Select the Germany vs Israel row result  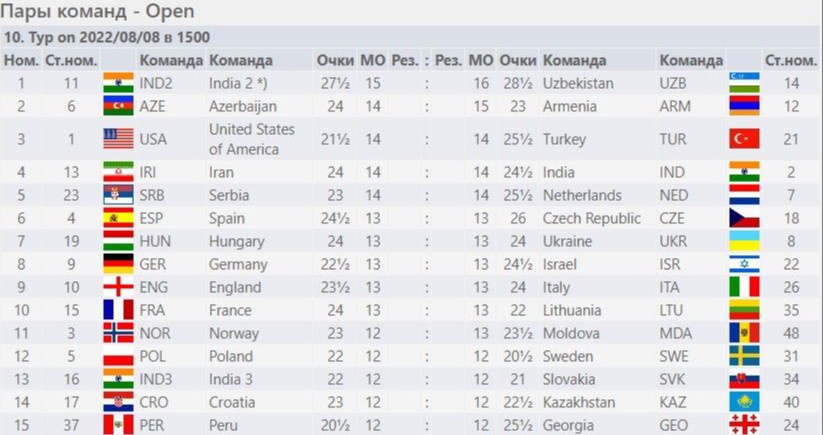pyautogui.click(x=428, y=264)
